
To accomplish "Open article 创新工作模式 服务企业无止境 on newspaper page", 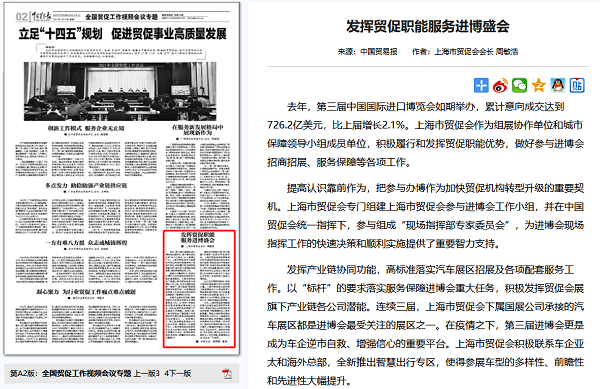I will point(86,128).
